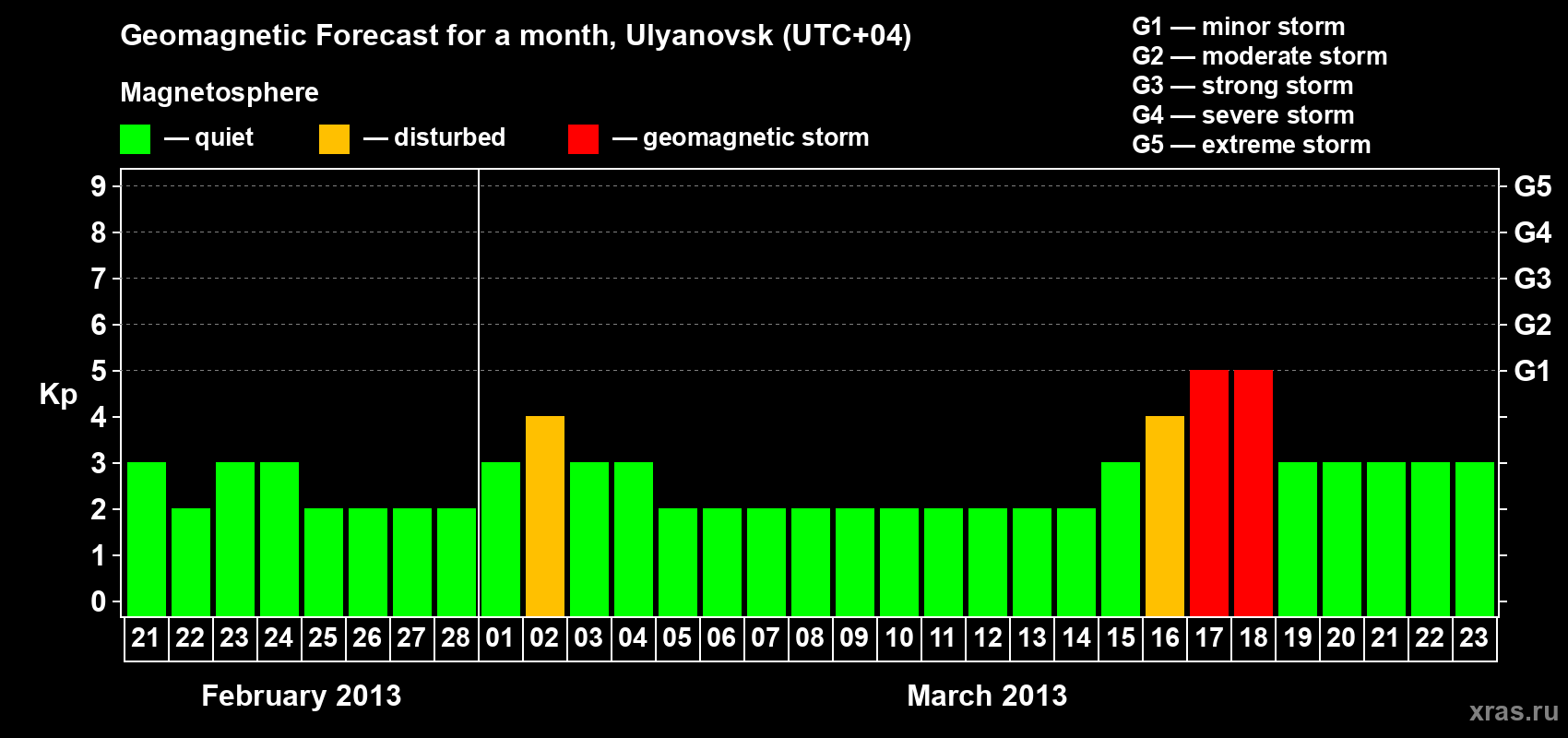Select the red bar for March 17
The image size is (1568, 738).
[x=1208, y=493]
